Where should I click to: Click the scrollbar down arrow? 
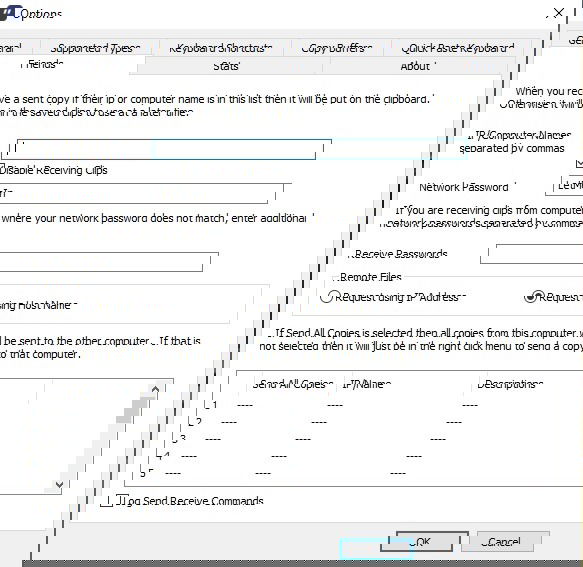tap(59, 484)
